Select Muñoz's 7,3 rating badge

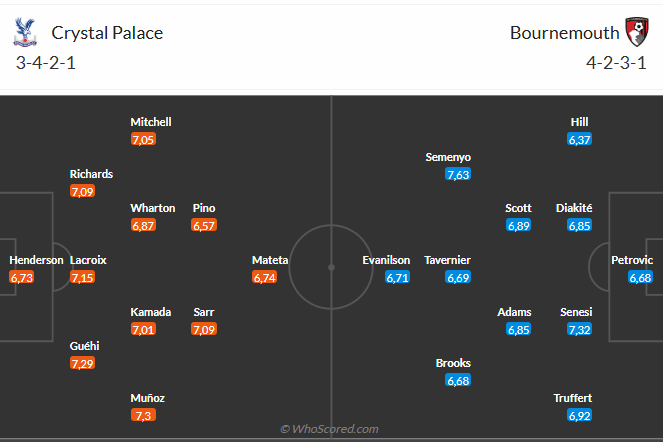click(x=142, y=415)
